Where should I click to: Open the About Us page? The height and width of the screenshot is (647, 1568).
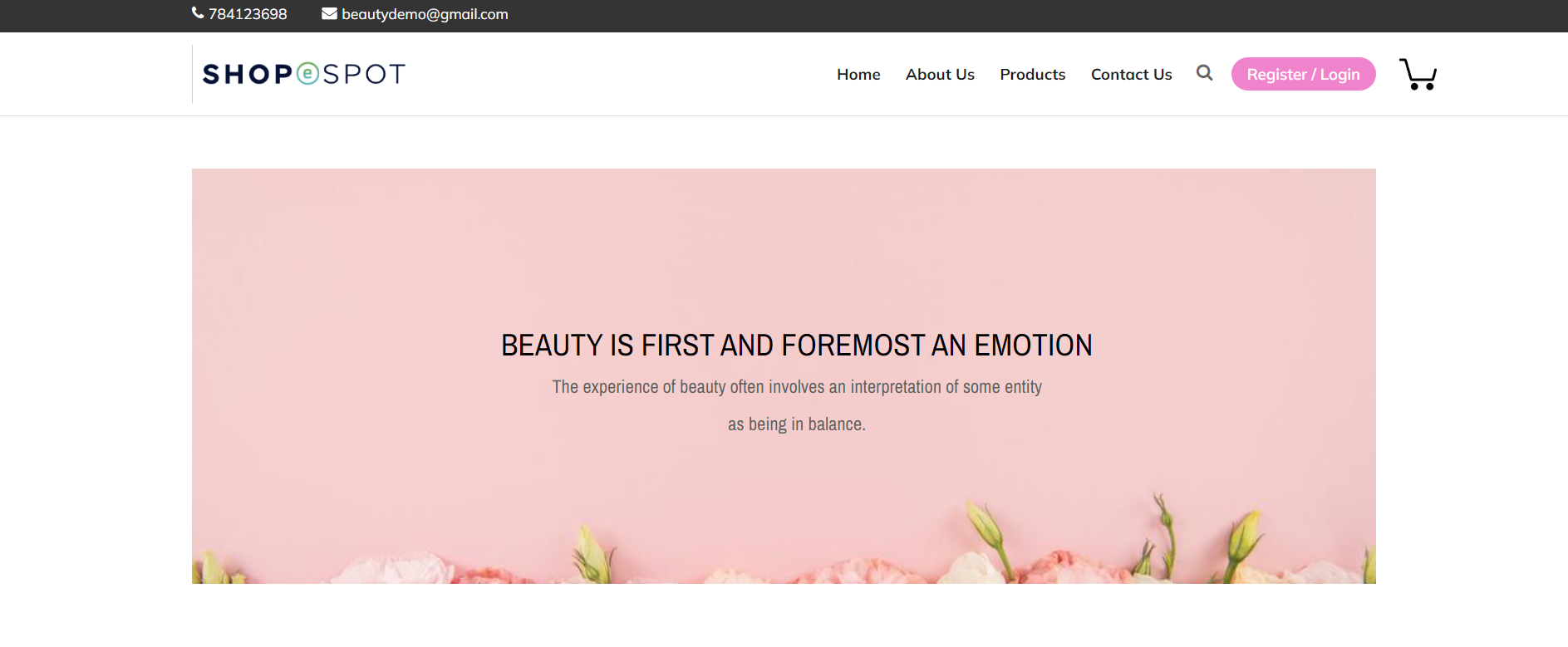tap(940, 74)
